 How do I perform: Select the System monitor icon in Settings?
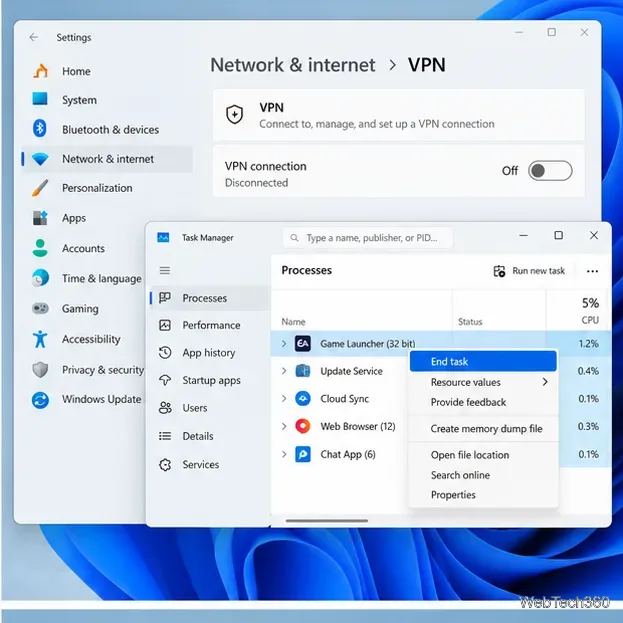pos(40,99)
